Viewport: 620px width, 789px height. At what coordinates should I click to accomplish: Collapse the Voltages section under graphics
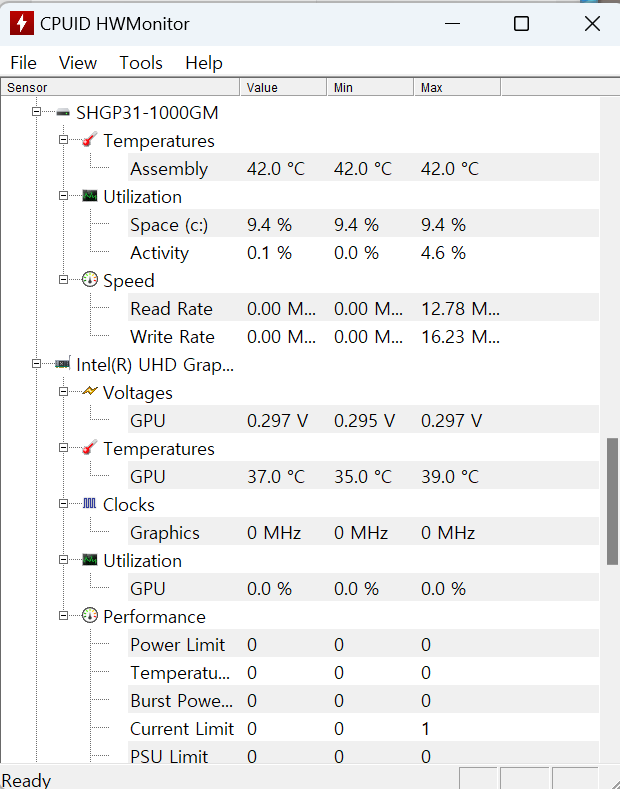64,392
